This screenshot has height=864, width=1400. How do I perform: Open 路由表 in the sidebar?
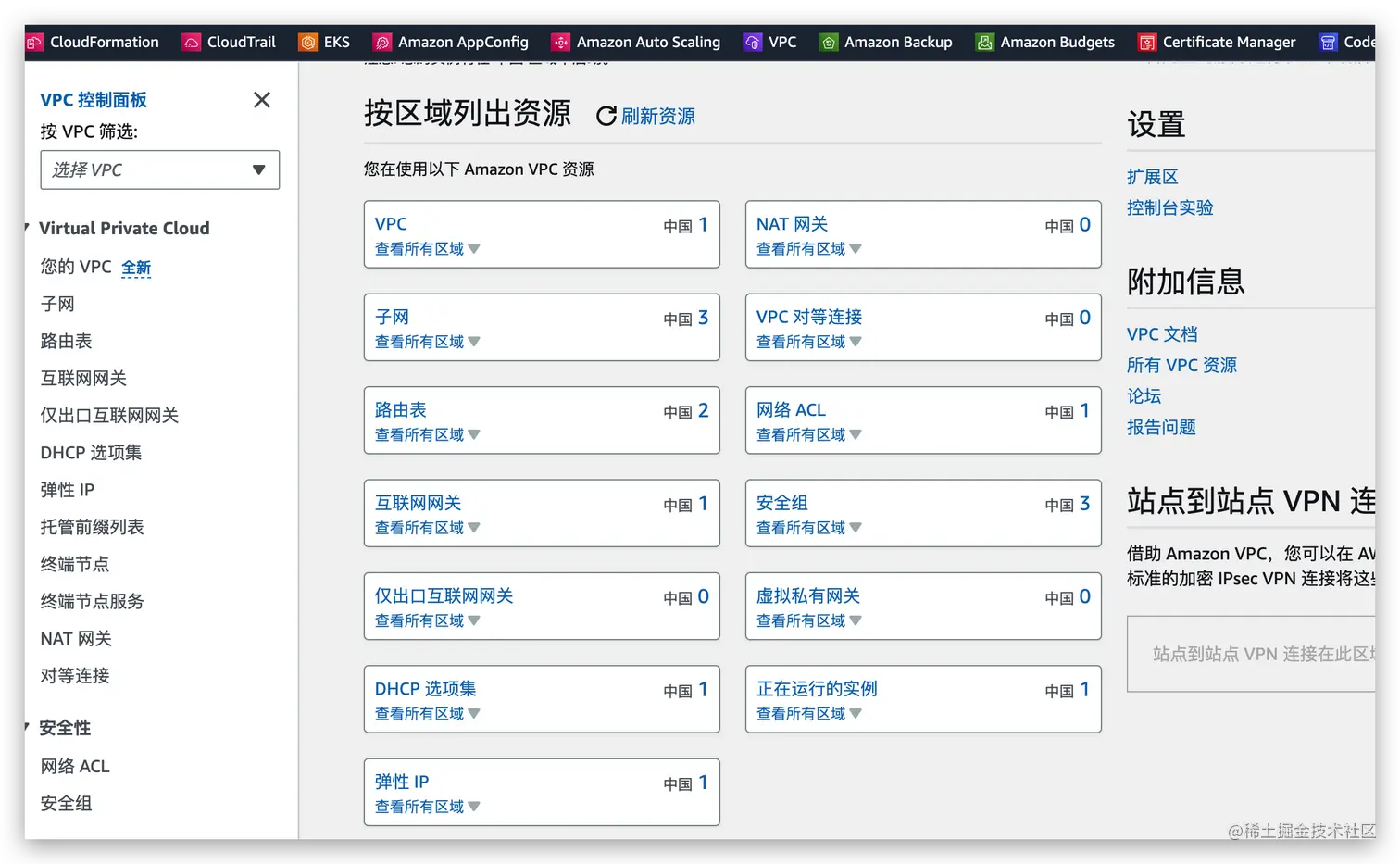(67, 341)
